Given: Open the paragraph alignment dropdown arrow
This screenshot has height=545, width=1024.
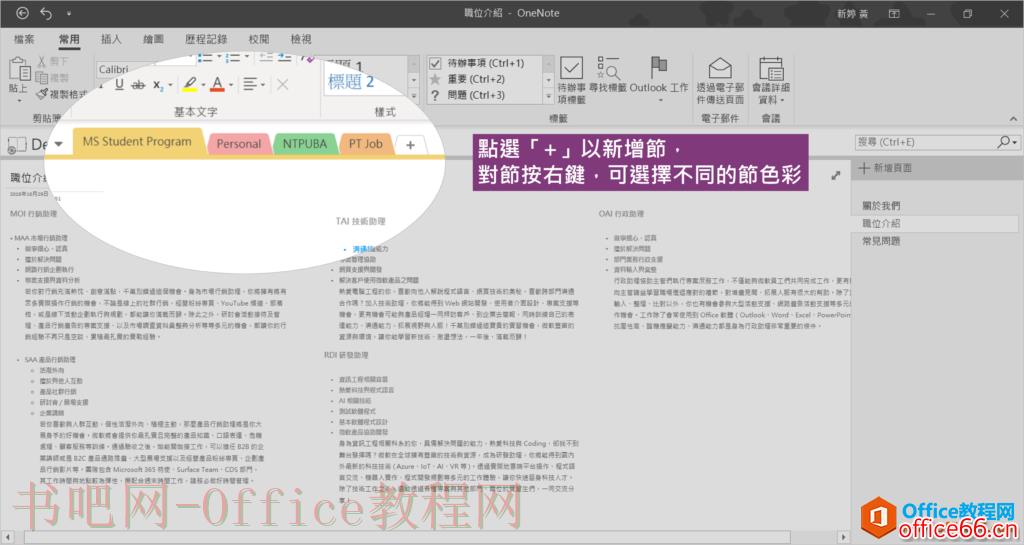Looking at the screenshot, I should [x=263, y=85].
